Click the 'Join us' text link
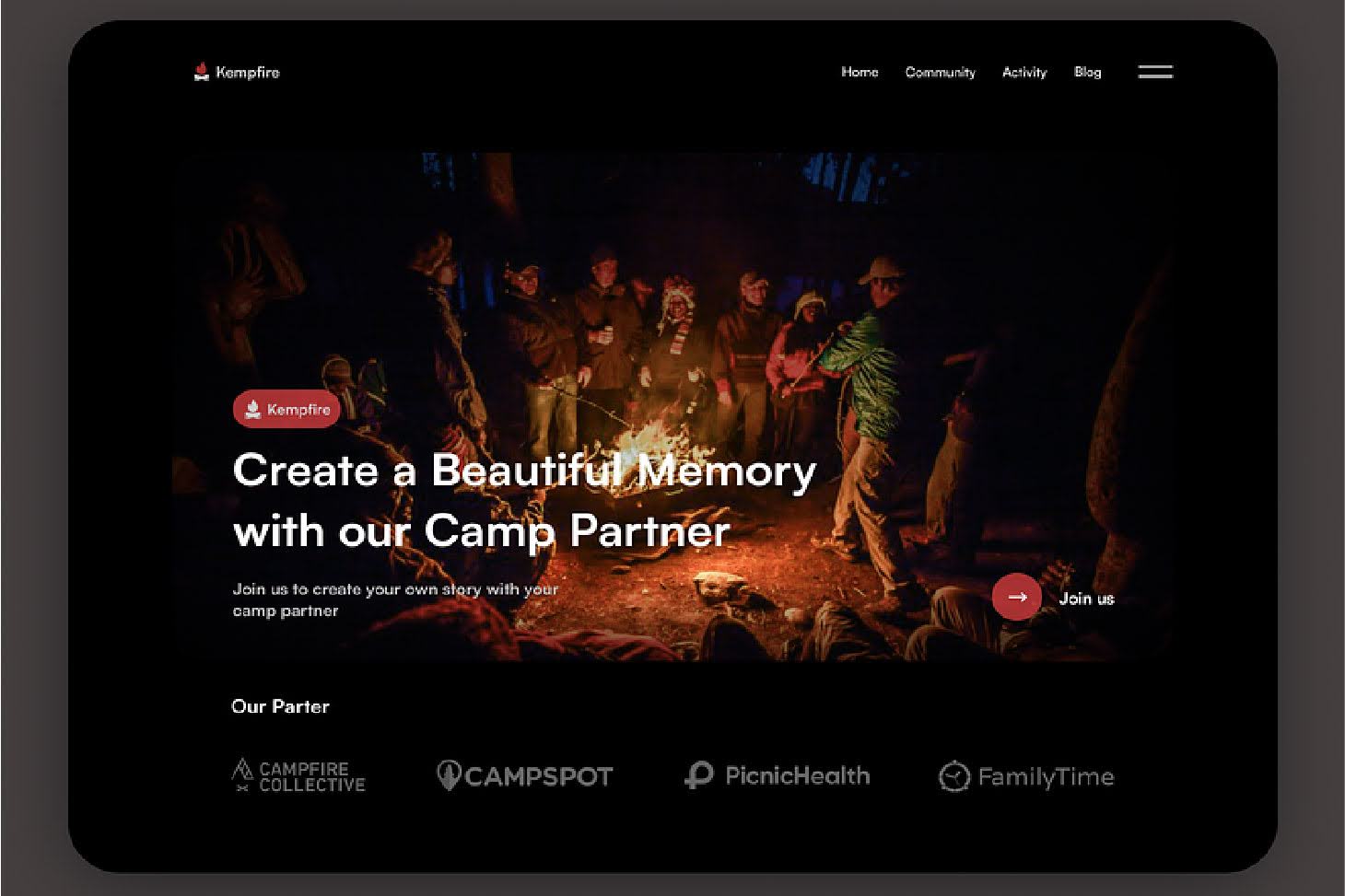The width and height of the screenshot is (1345, 896). 1086,599
